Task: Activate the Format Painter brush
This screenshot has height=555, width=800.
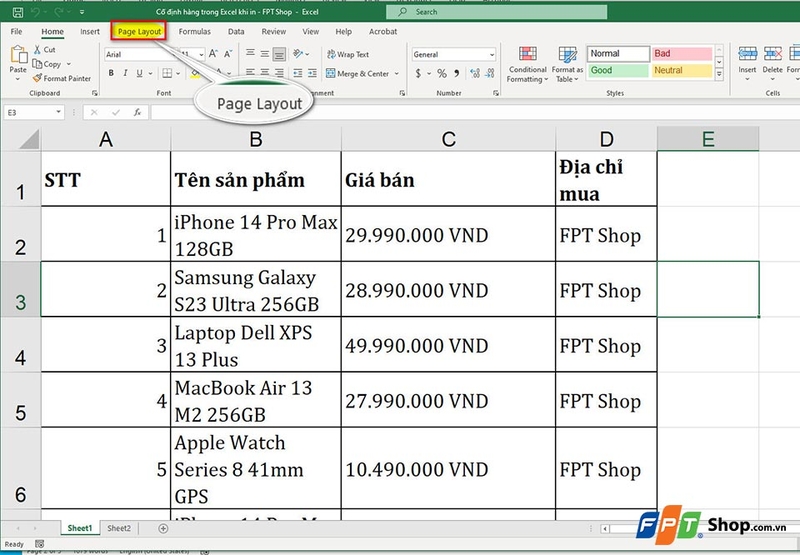Action: (62, 78)
